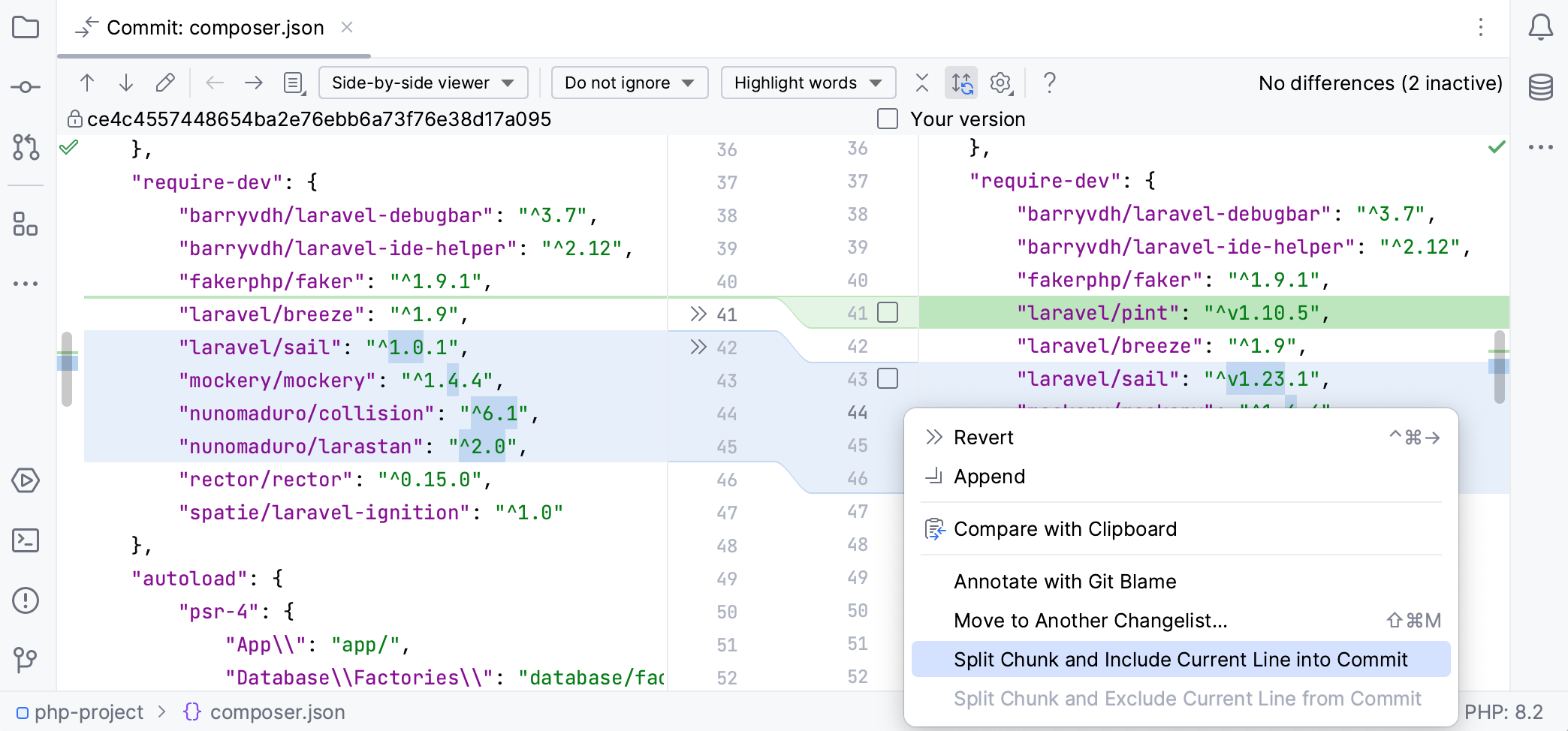The height and width of the screenshot is (731, 1568).
Task: Enable the "Your version" checkbox
Action: [888, 119]
